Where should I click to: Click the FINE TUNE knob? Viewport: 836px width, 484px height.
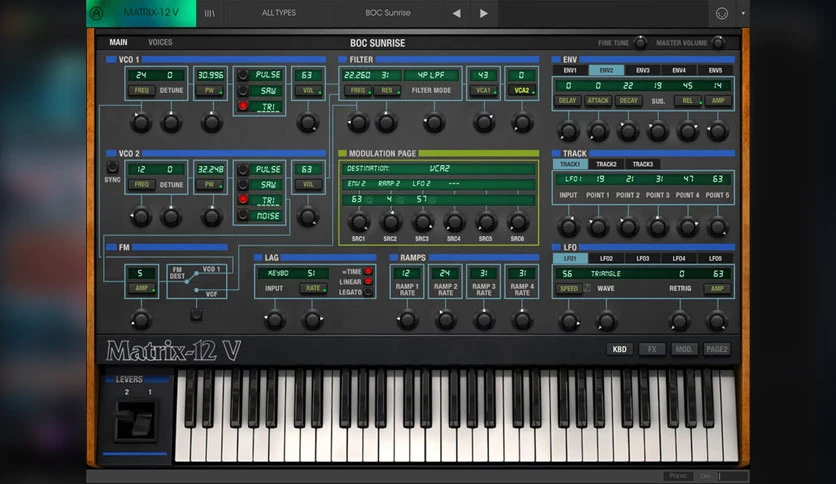[640, 42]
